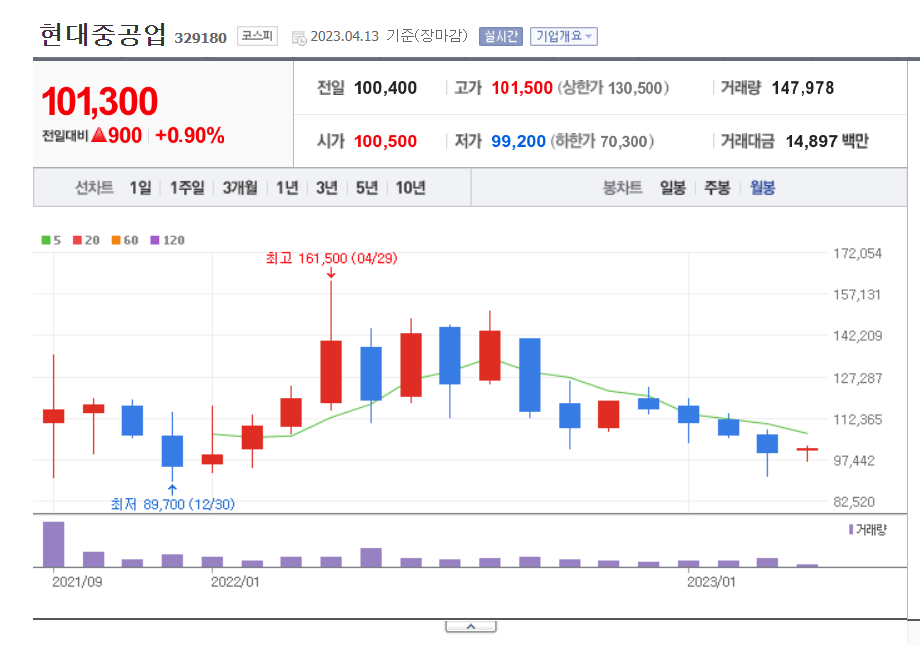Click the stock code 329180

[x=200, y=38]
